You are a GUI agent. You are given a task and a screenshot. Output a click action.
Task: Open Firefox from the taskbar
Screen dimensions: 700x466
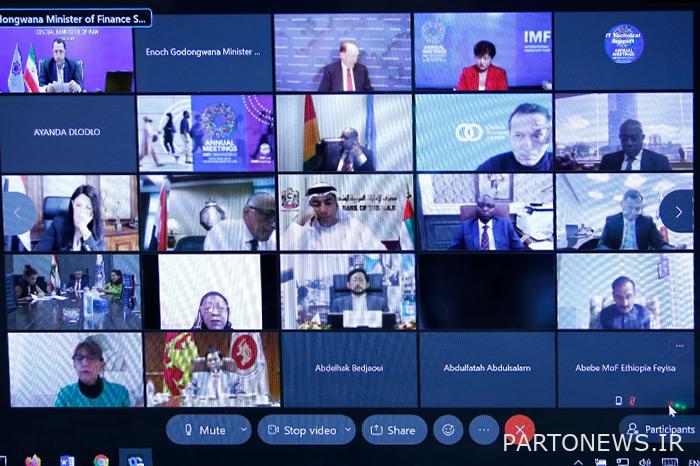[33, 460]
